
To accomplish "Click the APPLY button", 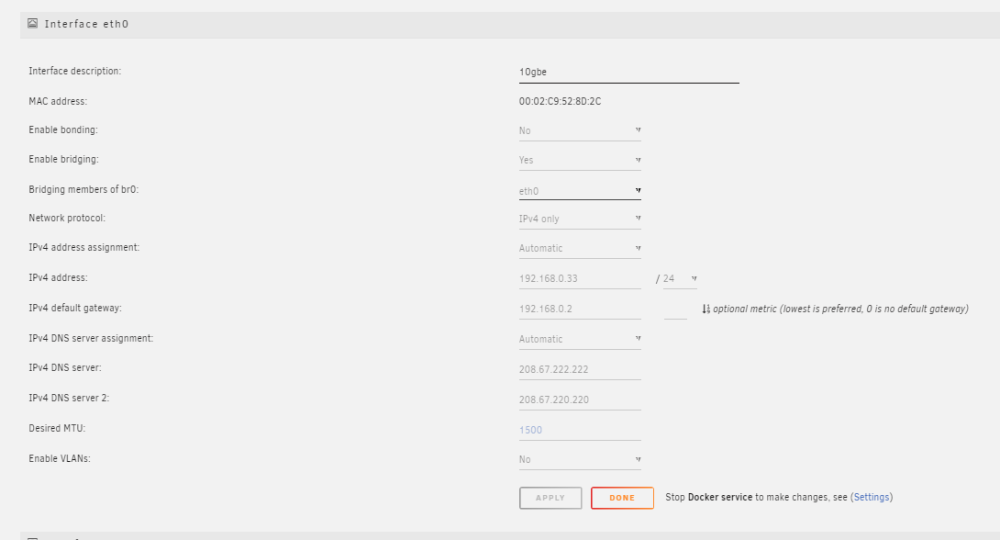I will tap(550, 498).
